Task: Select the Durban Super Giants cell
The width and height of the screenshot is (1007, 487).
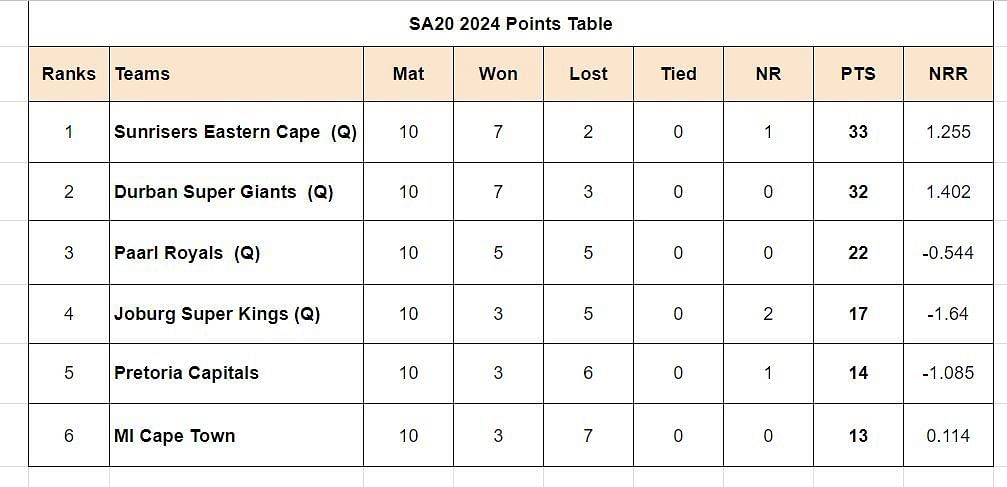Action: (236, 191)
